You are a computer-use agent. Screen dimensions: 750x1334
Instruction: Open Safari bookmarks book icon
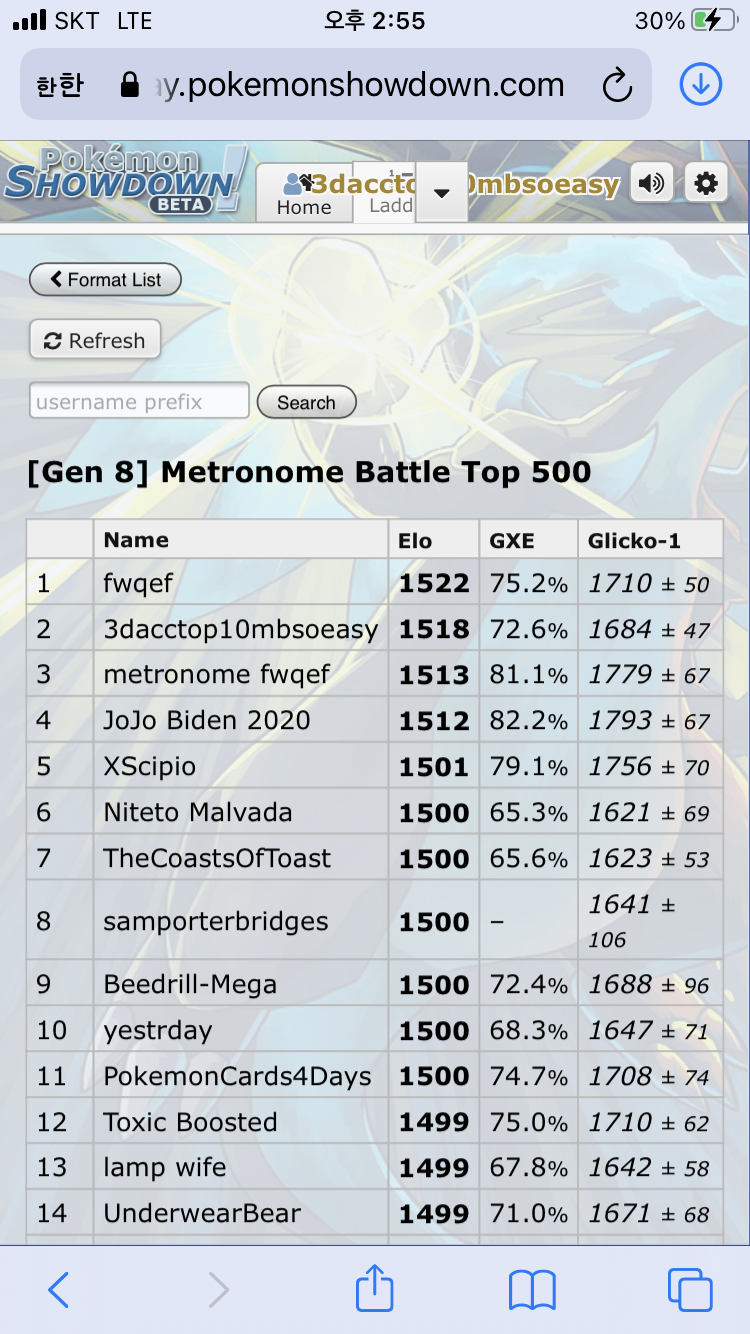point(532,1290)
